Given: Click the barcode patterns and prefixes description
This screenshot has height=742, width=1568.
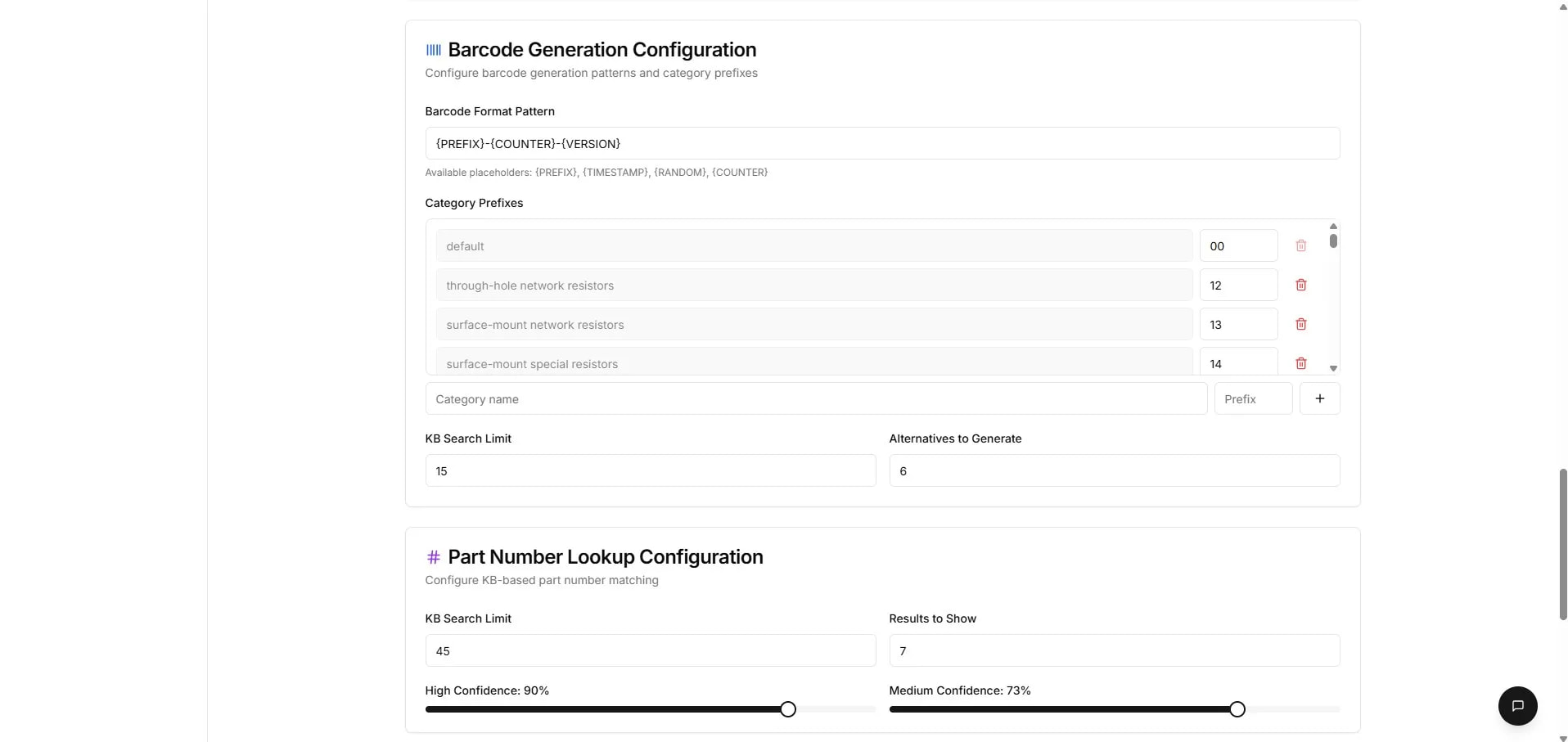Looking at the screenshot, I should (591, 73).
